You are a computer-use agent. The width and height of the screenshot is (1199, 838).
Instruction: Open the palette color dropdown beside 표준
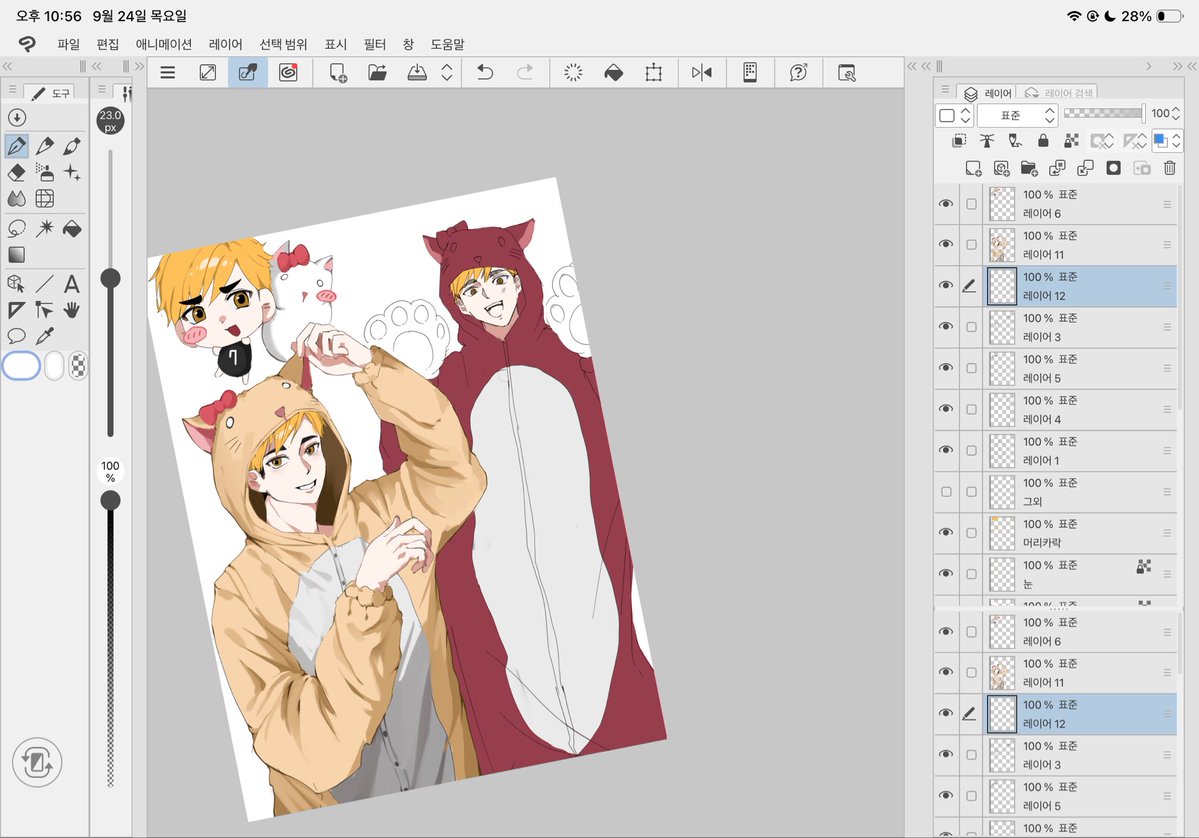point(954,115)
